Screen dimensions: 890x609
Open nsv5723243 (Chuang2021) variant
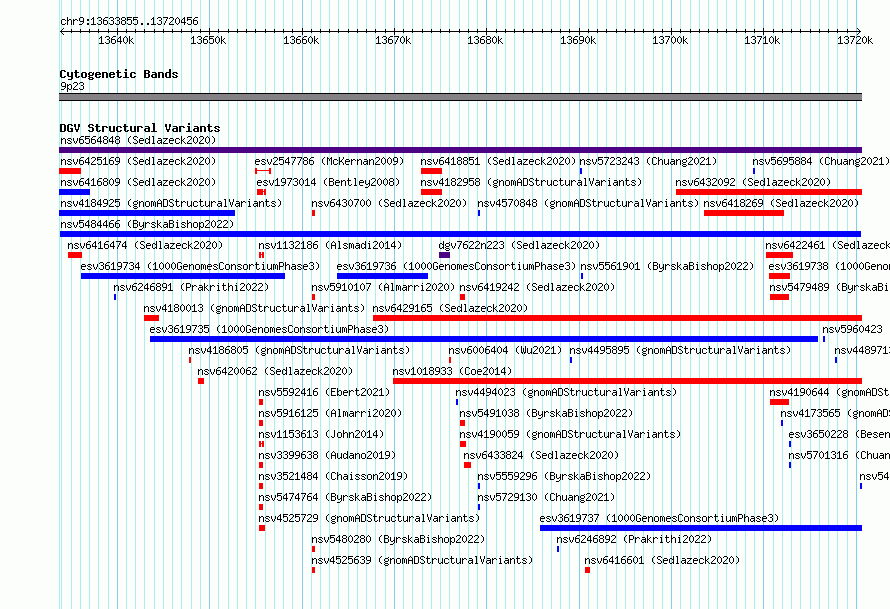[x=648, y=161]
